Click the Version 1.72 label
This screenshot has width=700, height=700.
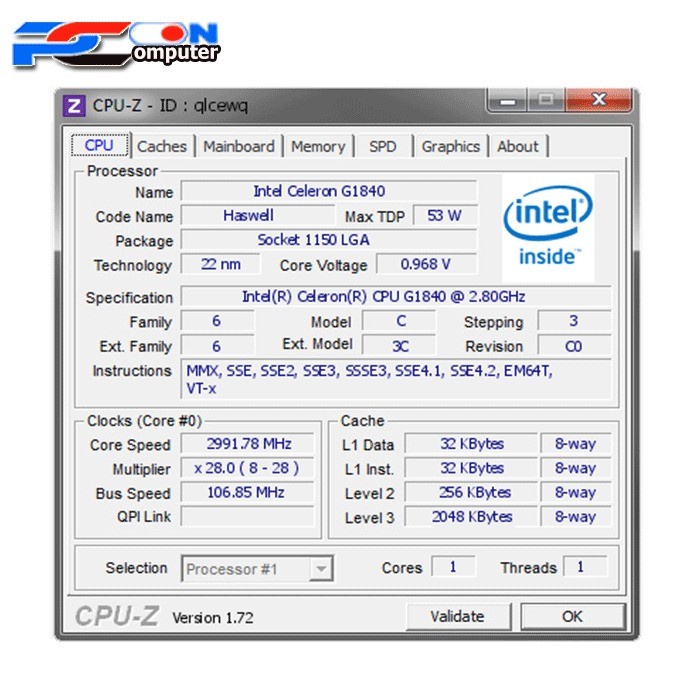point(213,618)
